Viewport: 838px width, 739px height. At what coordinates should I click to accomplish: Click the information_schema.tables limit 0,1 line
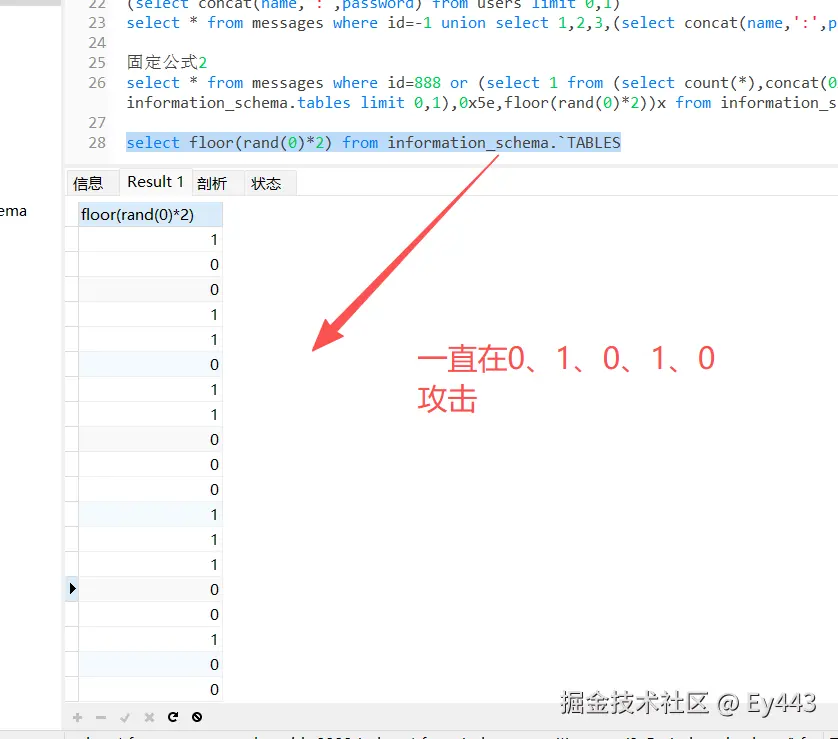click(482, 103)
